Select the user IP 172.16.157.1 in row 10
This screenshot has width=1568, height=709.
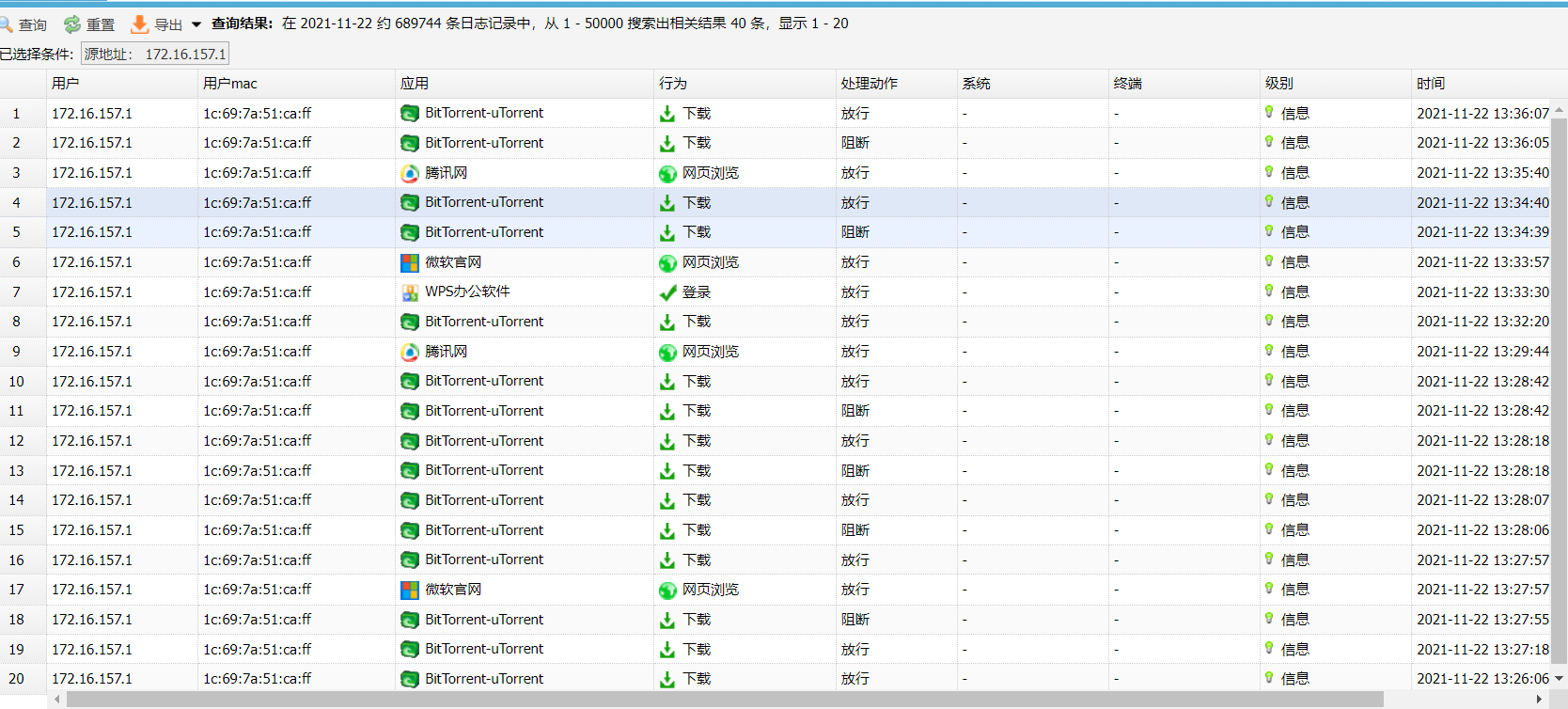92,382
